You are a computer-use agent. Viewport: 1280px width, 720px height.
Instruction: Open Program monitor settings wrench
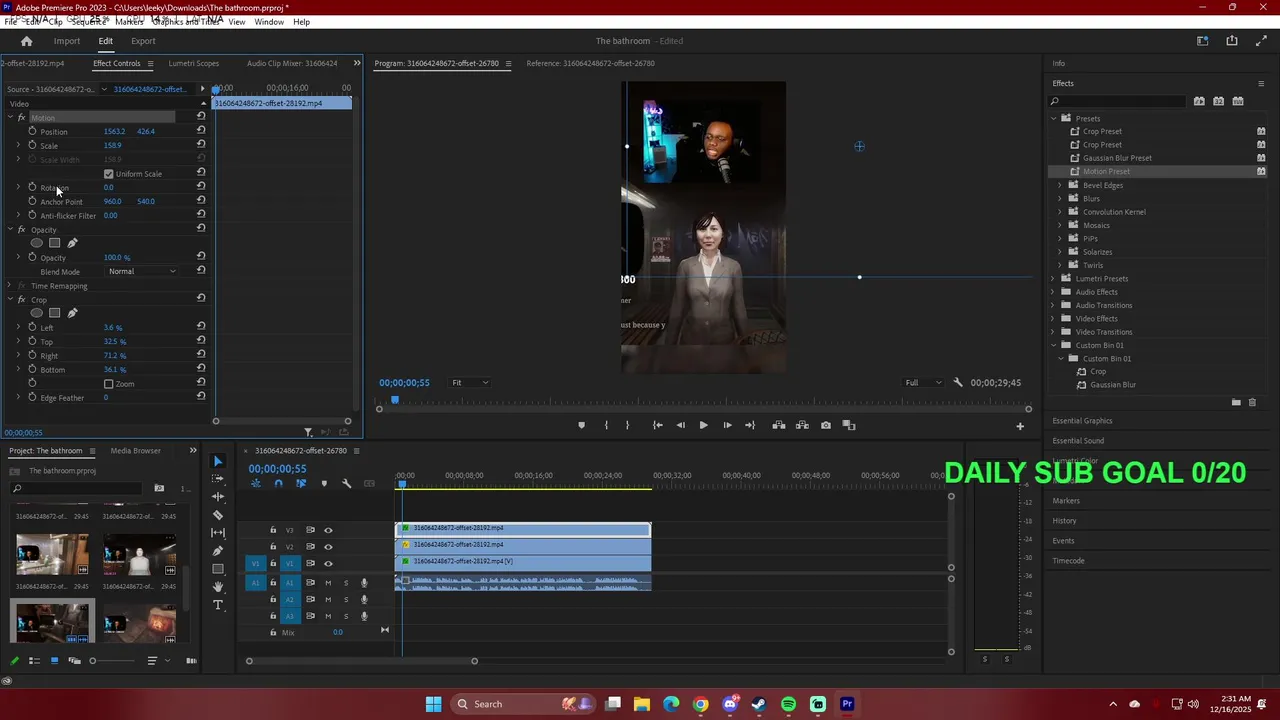(x=958, y=382)
